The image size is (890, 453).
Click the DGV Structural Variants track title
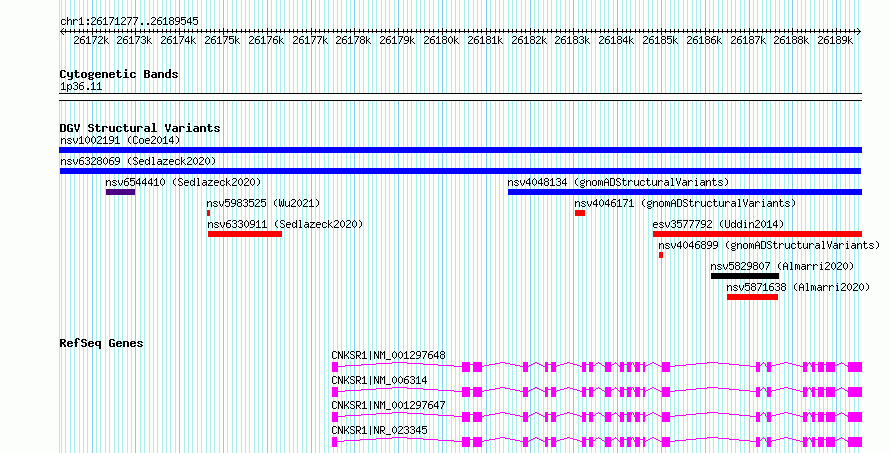140,128
